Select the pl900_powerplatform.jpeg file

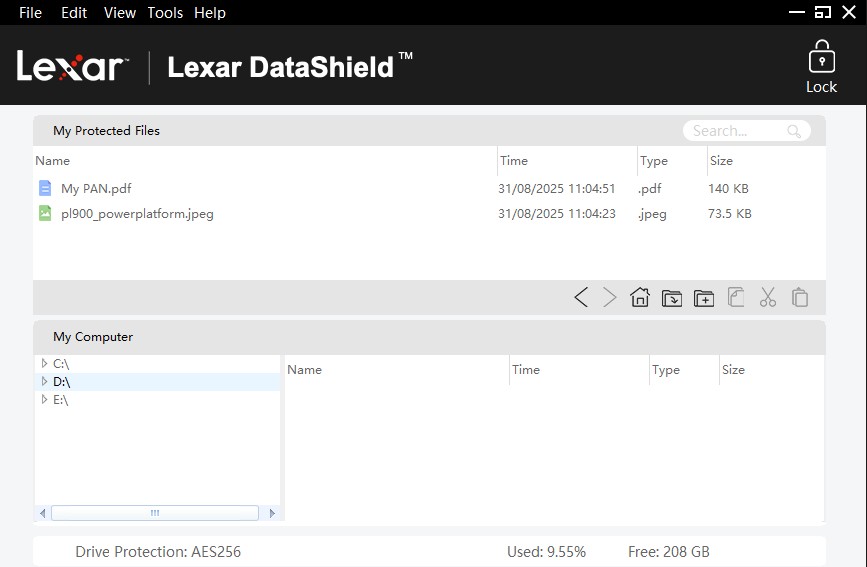137,213
